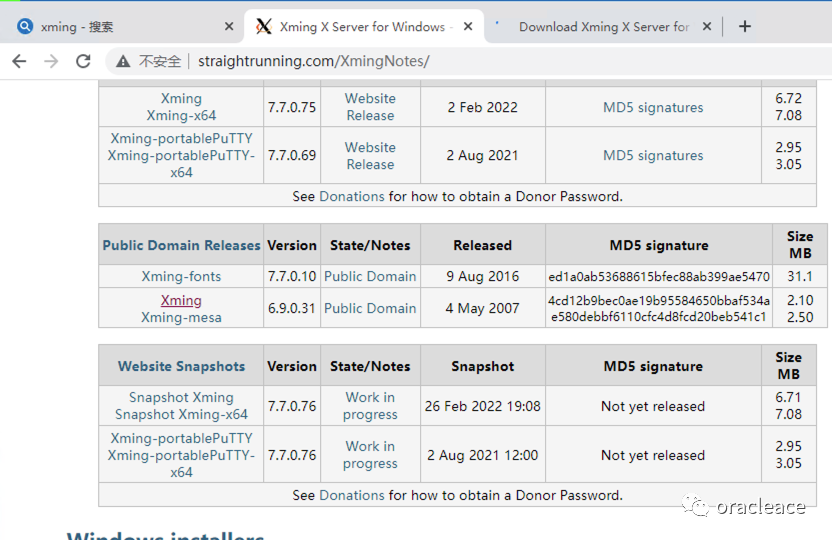The height and width of the screenshot is (540, 832).
Task: Open a new browser tab
Action: click(744, 27)
